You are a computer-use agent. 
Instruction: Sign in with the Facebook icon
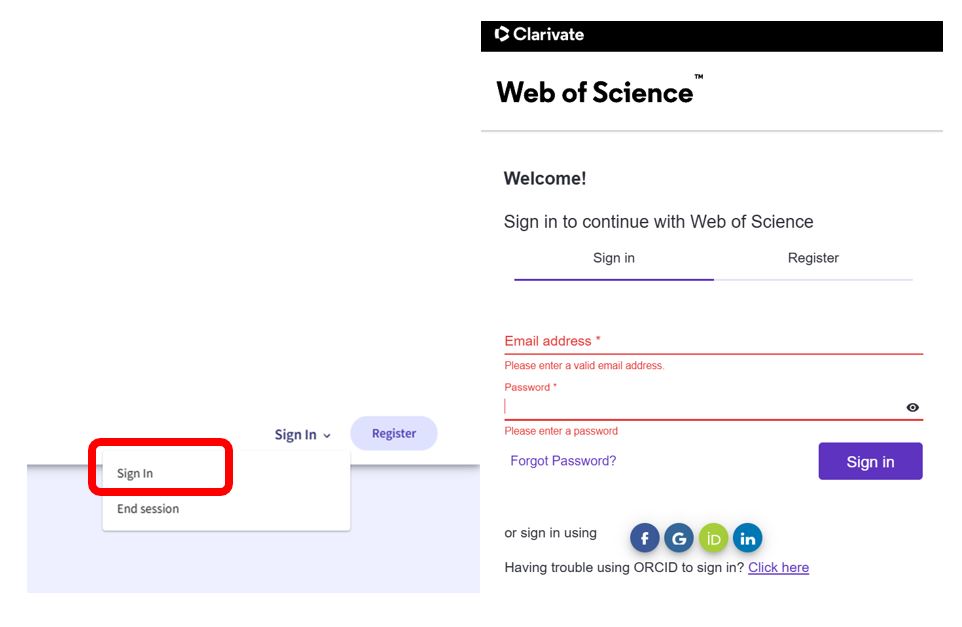tap(644, 539)
